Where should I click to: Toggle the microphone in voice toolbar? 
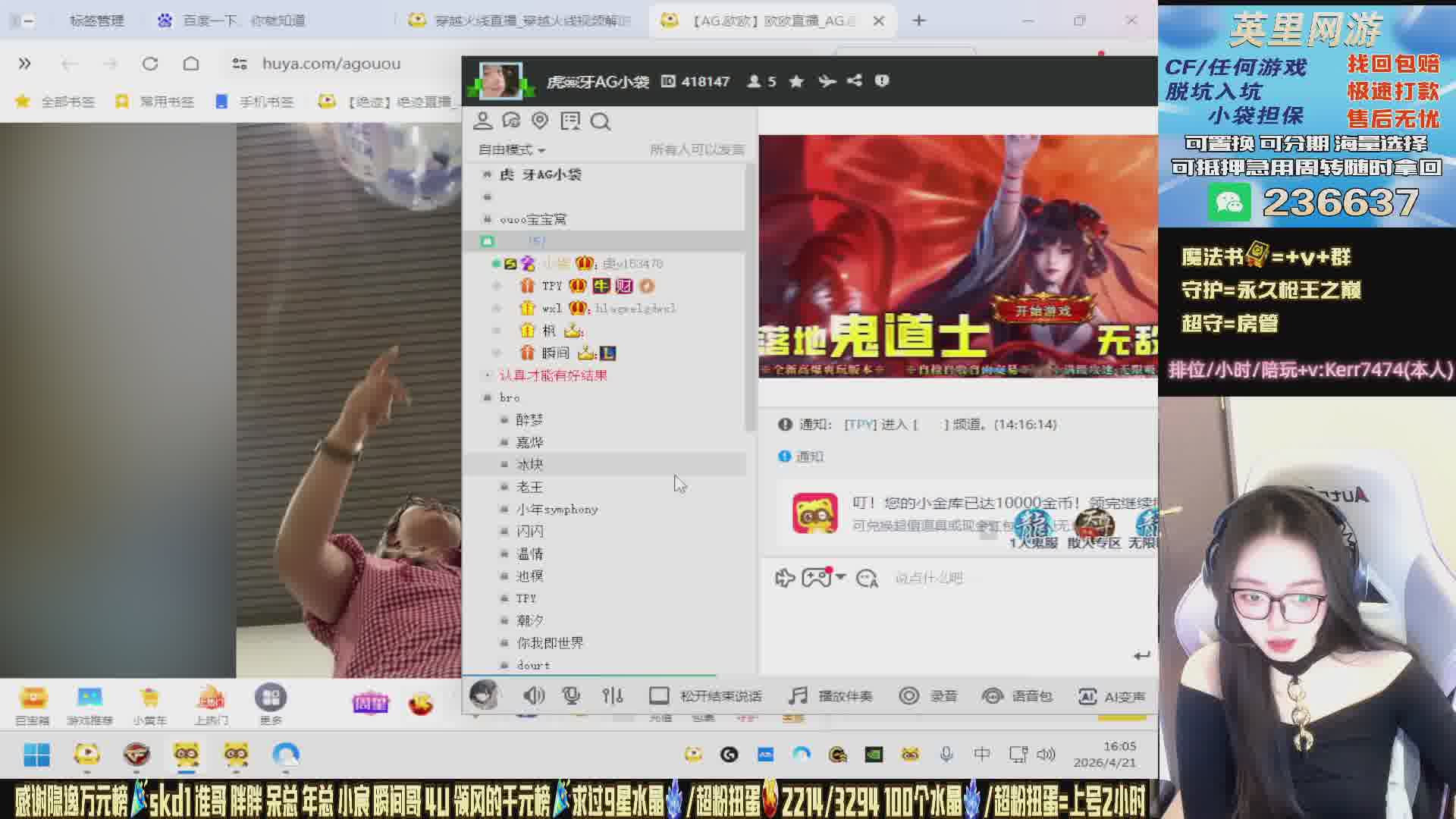[571, 695]
